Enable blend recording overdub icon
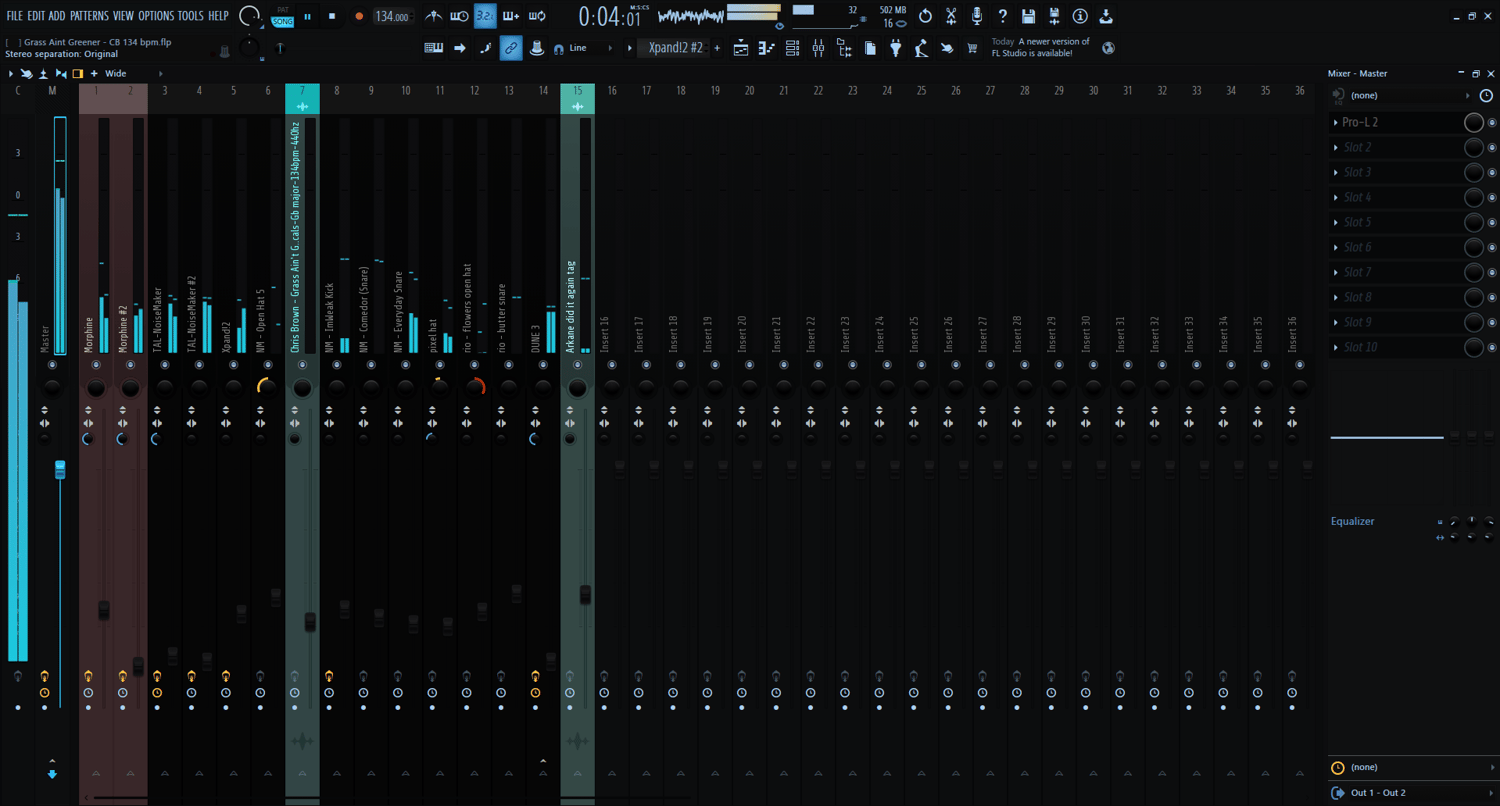Screen dimensions: 1500x806 coord(511,16)
